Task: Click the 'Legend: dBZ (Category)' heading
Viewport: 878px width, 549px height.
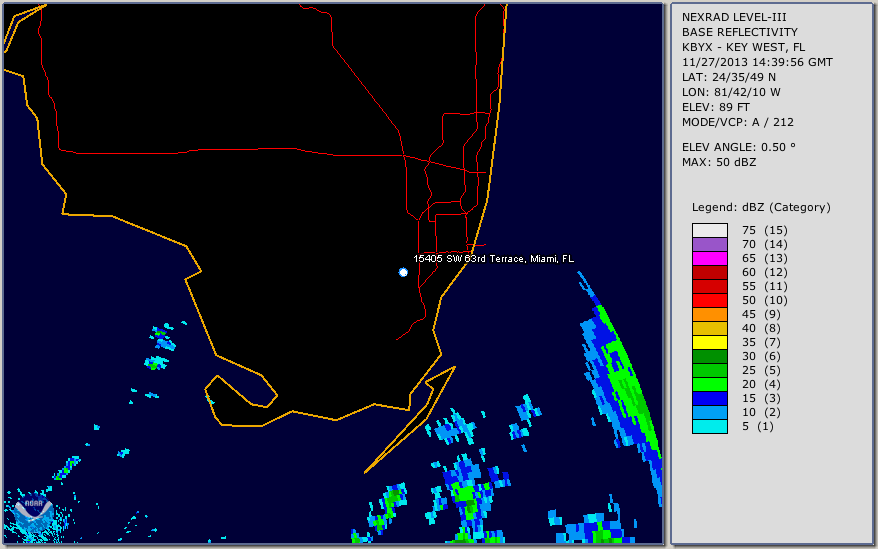Action: click(x=761, y=207)
